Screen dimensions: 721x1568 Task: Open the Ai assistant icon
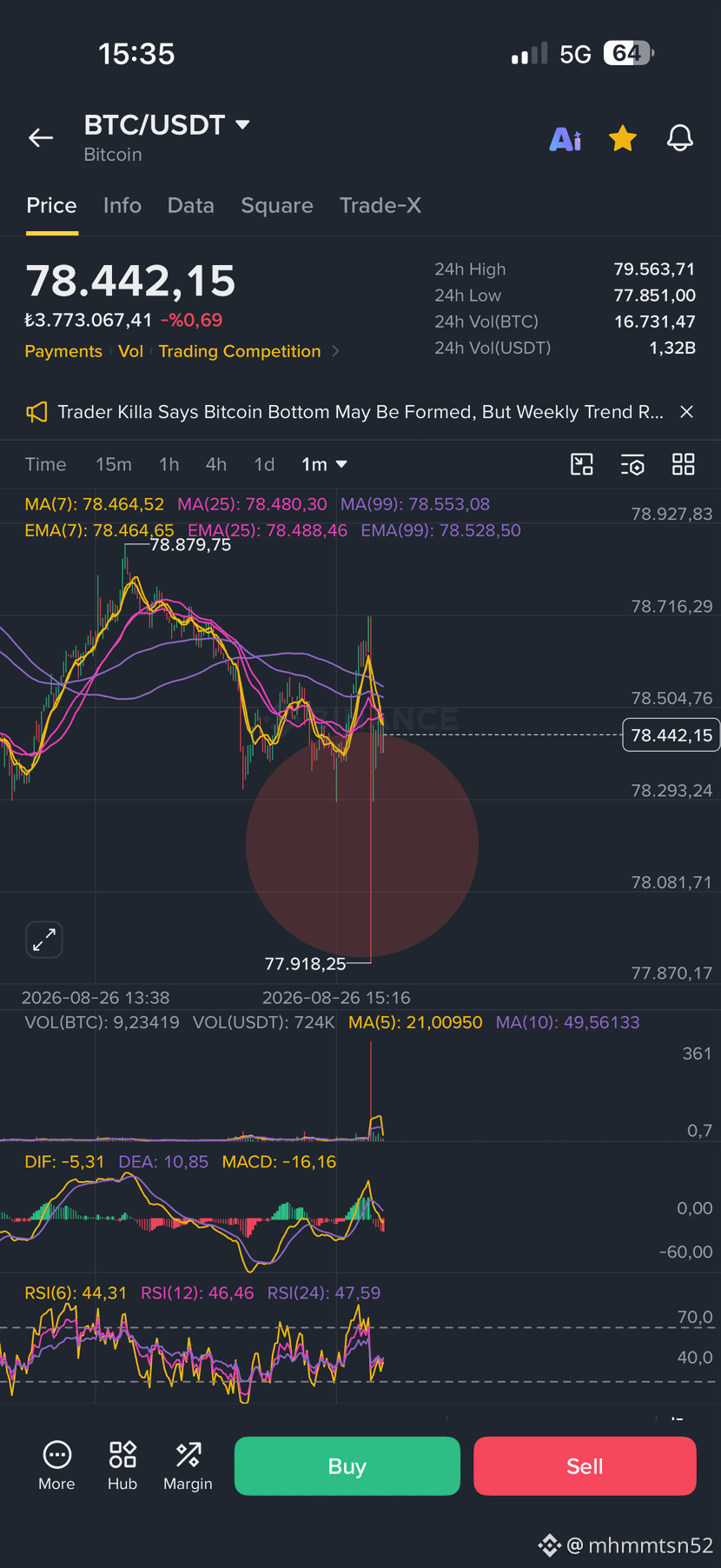566,138
